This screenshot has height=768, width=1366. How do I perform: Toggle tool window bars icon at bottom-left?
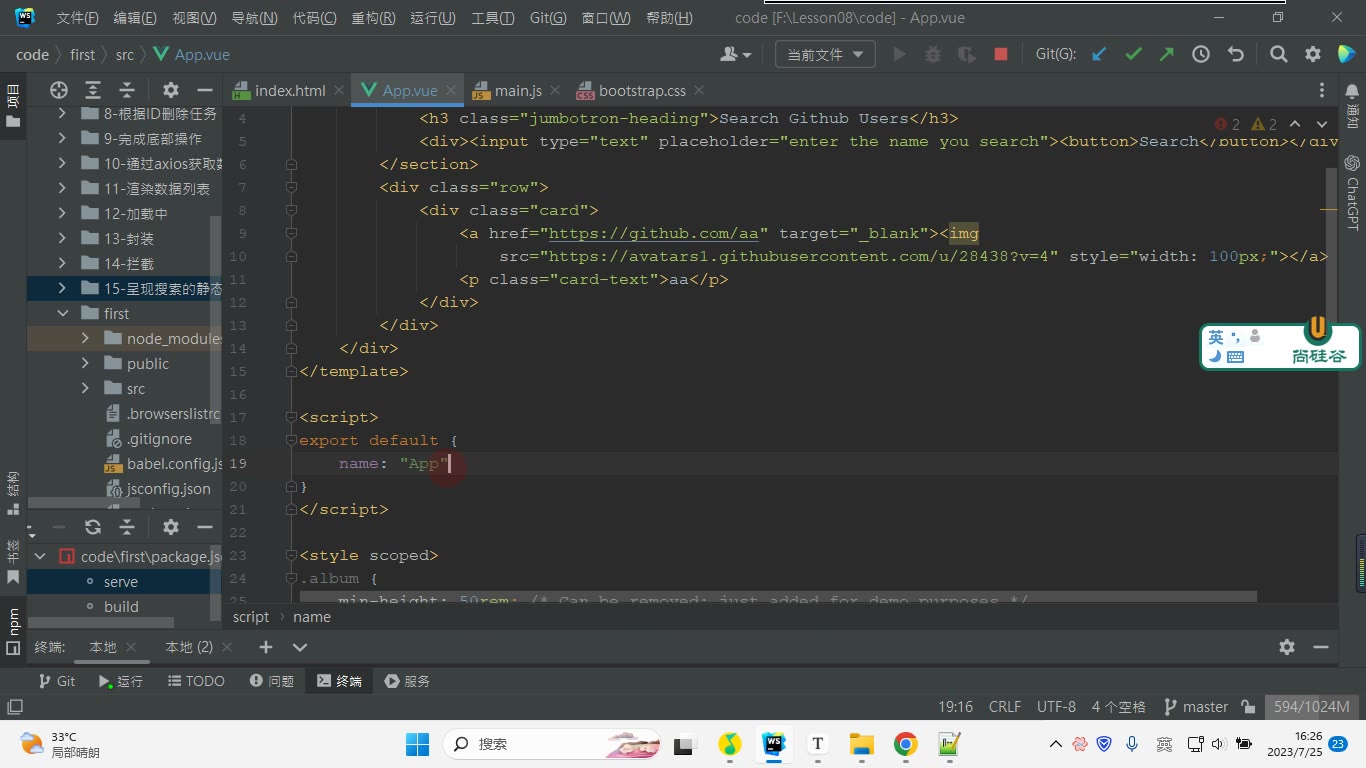[14, 707]
